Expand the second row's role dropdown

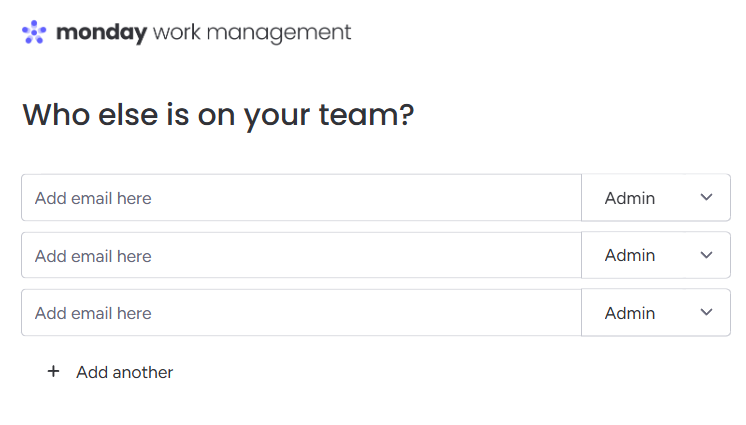tap(656, 255)
